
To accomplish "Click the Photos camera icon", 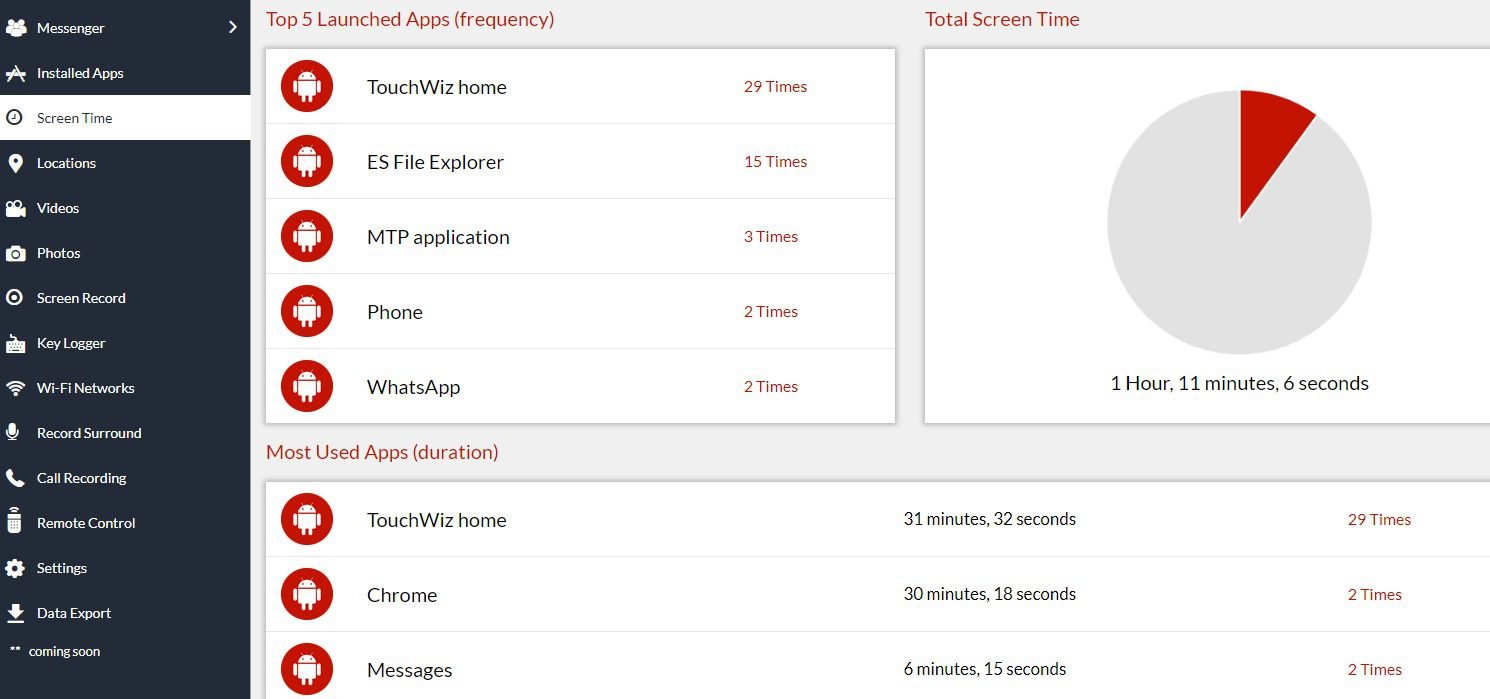I will point(15,254).
